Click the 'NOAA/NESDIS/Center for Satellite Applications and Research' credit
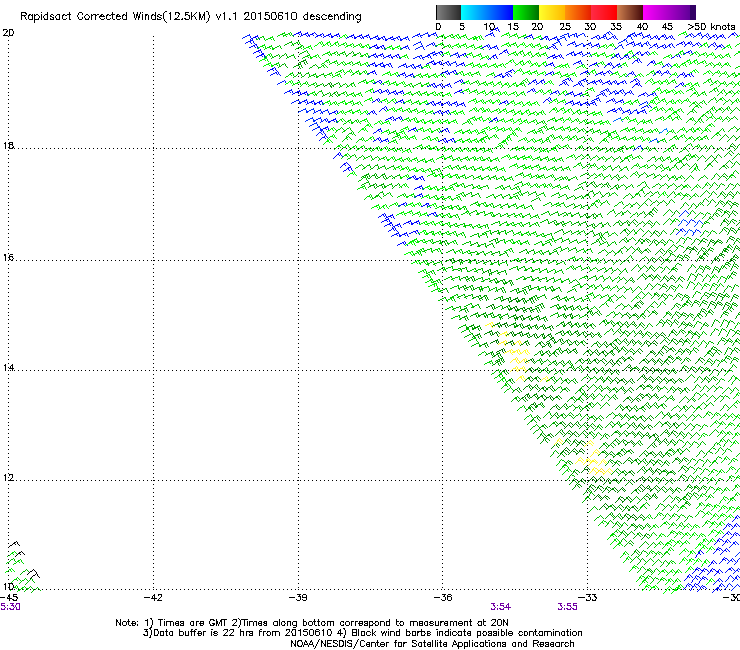740x650 pixels. click(x=432, y=644)
